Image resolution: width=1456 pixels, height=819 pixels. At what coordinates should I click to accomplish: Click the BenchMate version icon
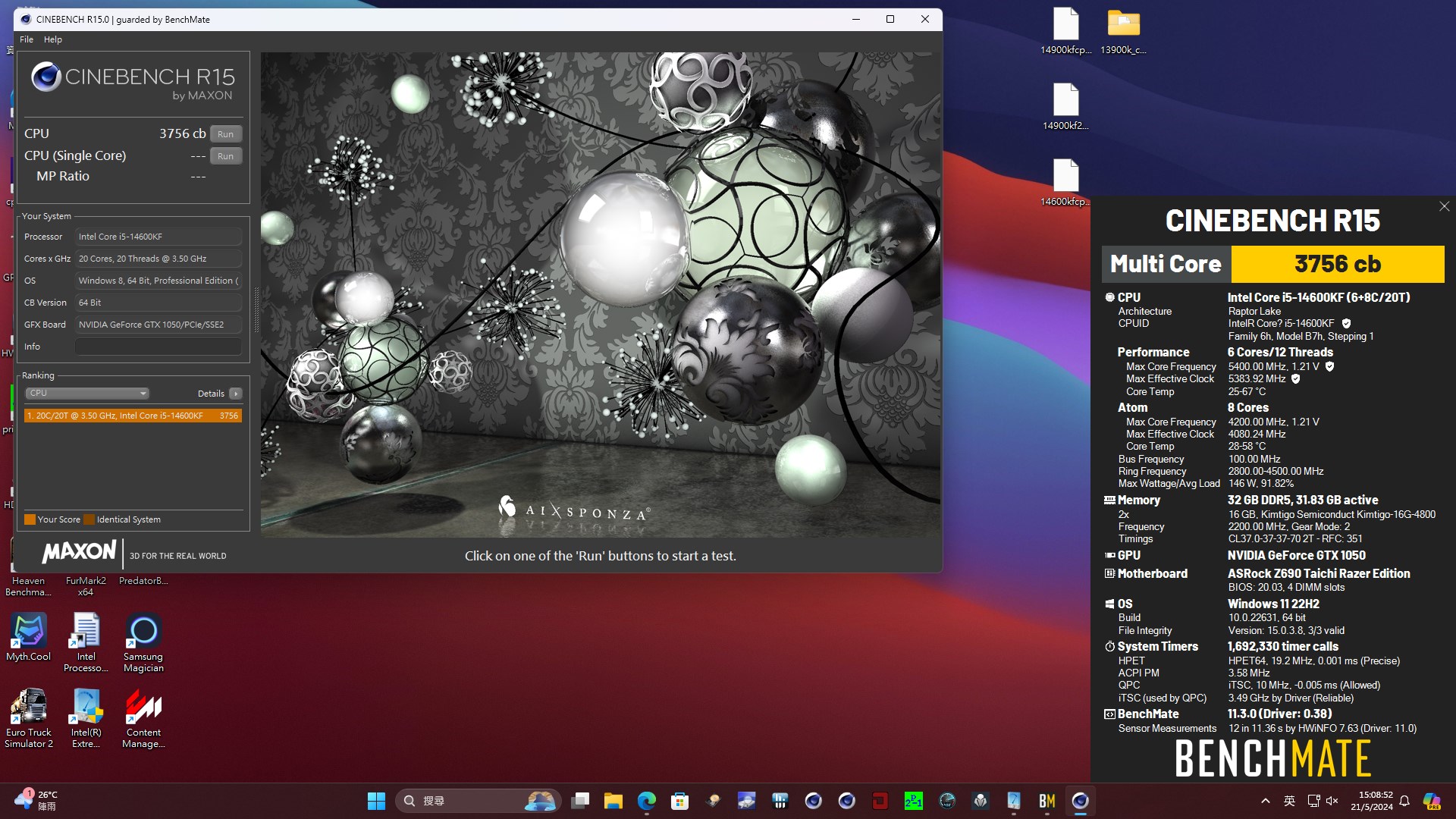coord(1109,714)
